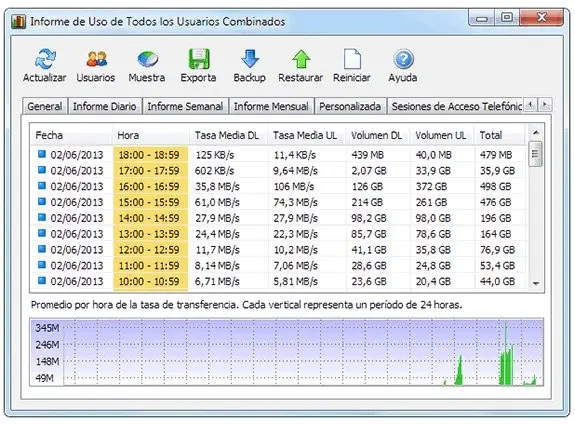Click the Reiniciar blank page icon

[x=352, y=59]
